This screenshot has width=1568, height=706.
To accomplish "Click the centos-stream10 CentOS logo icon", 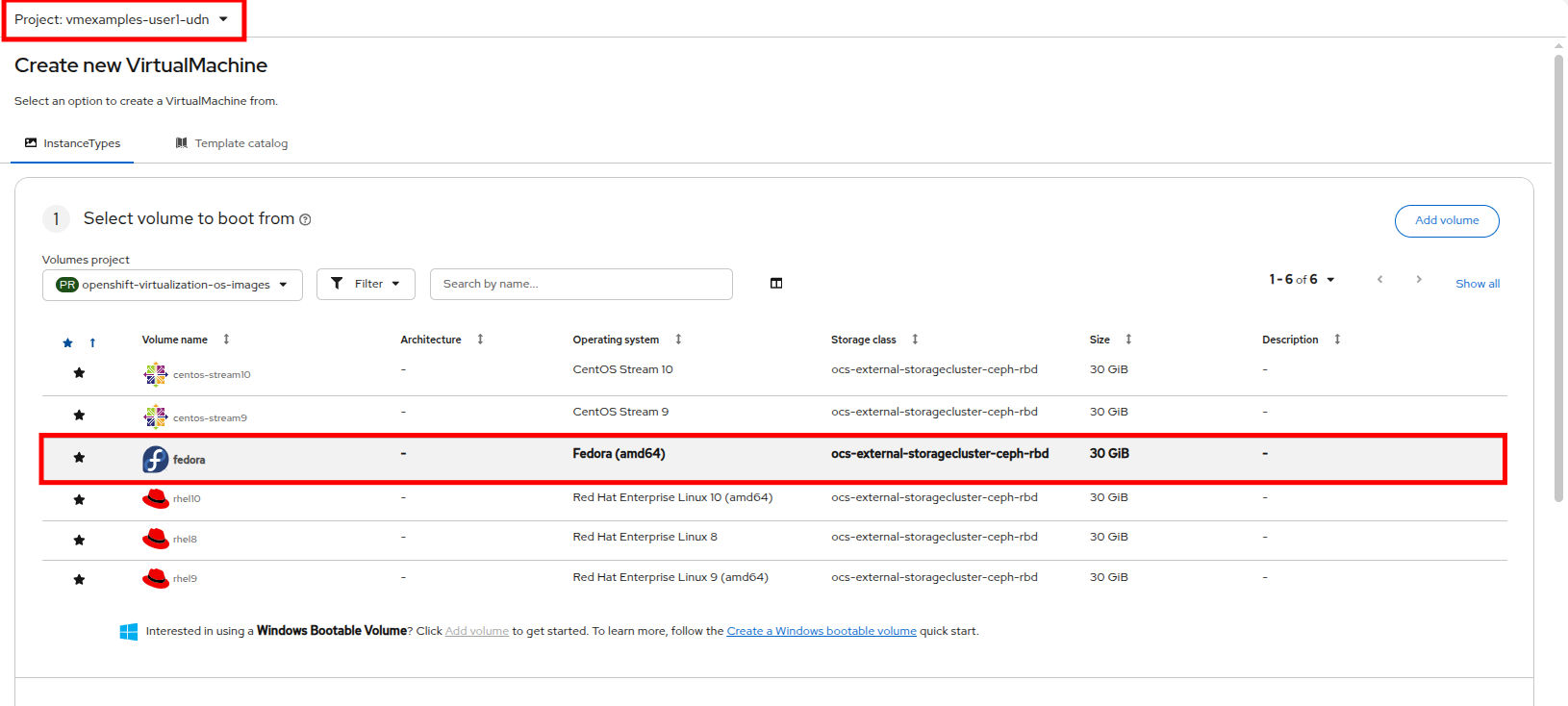I will (x=155, y=373).
